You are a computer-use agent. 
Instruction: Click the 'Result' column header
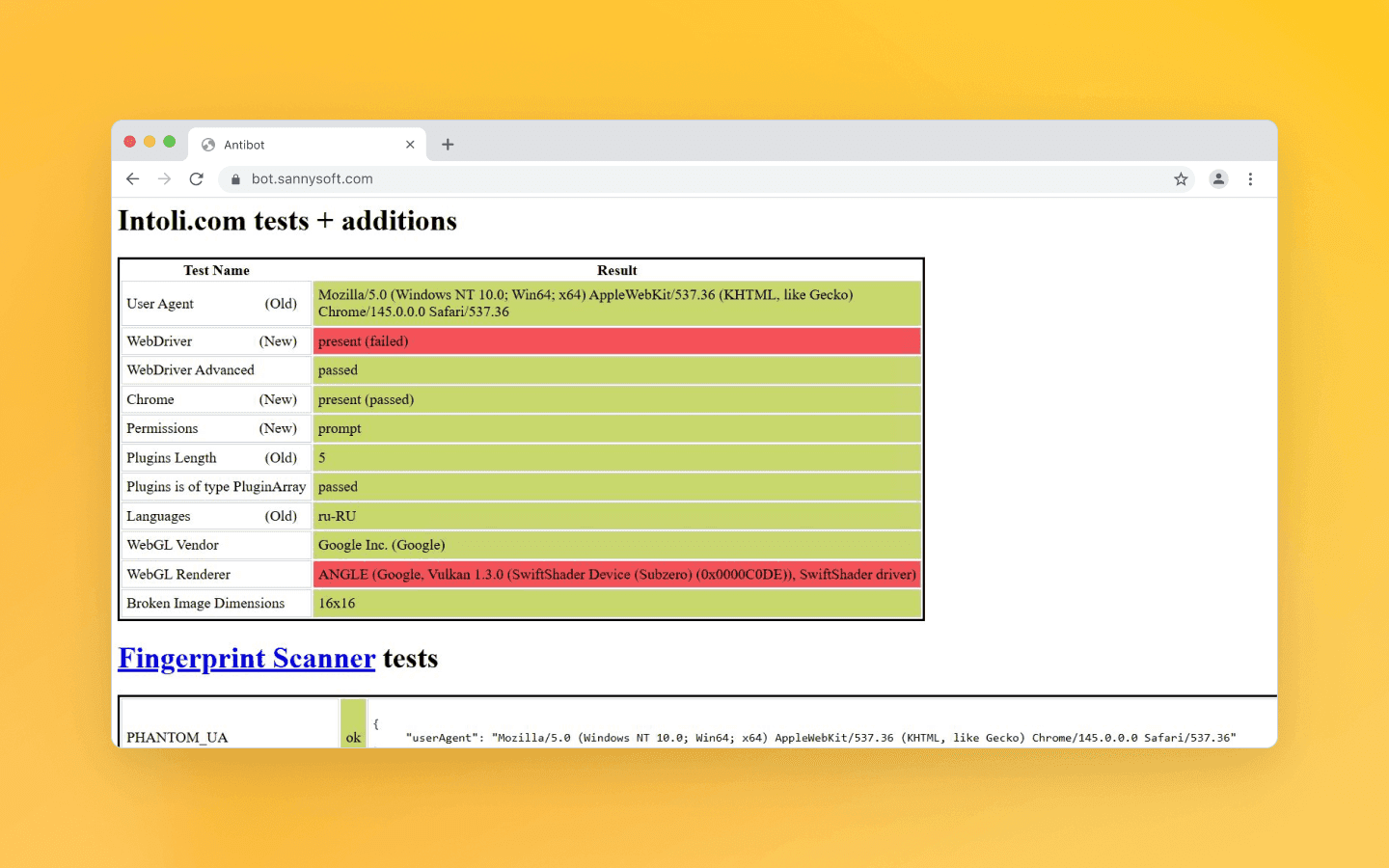point(617,271)
